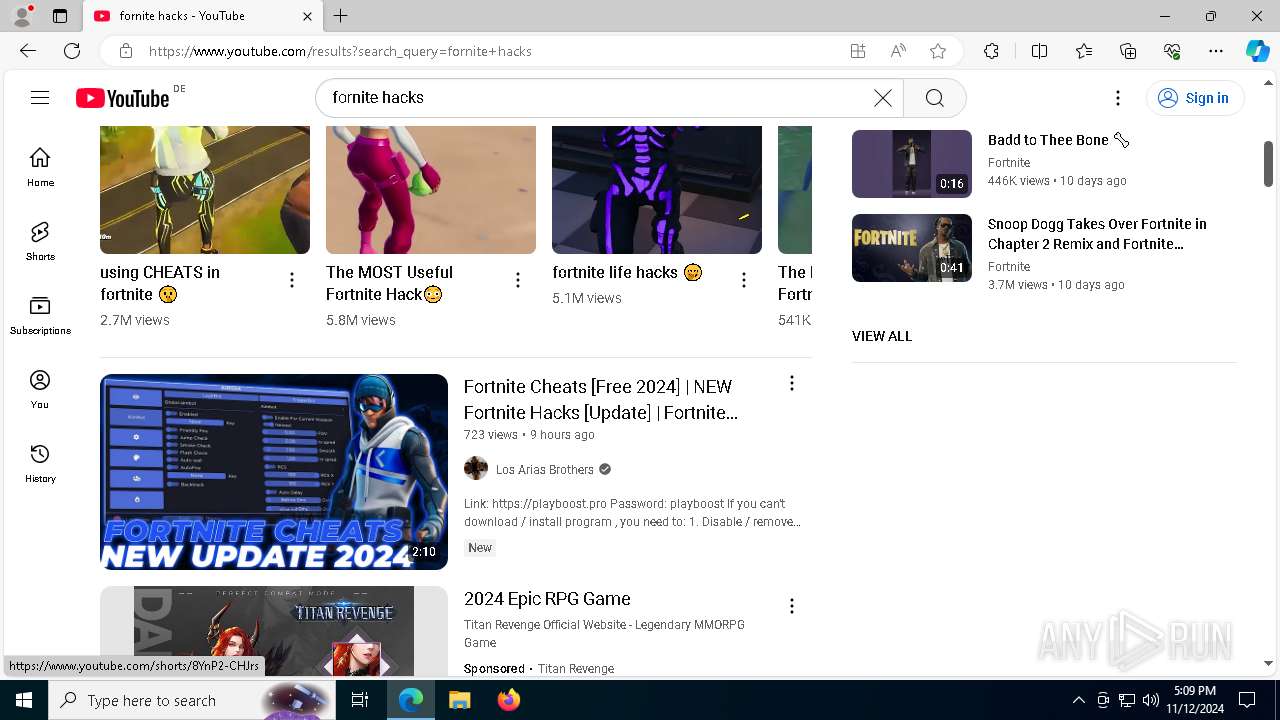Open Badd to Thee Bone video title

[x=1058, y=140]
